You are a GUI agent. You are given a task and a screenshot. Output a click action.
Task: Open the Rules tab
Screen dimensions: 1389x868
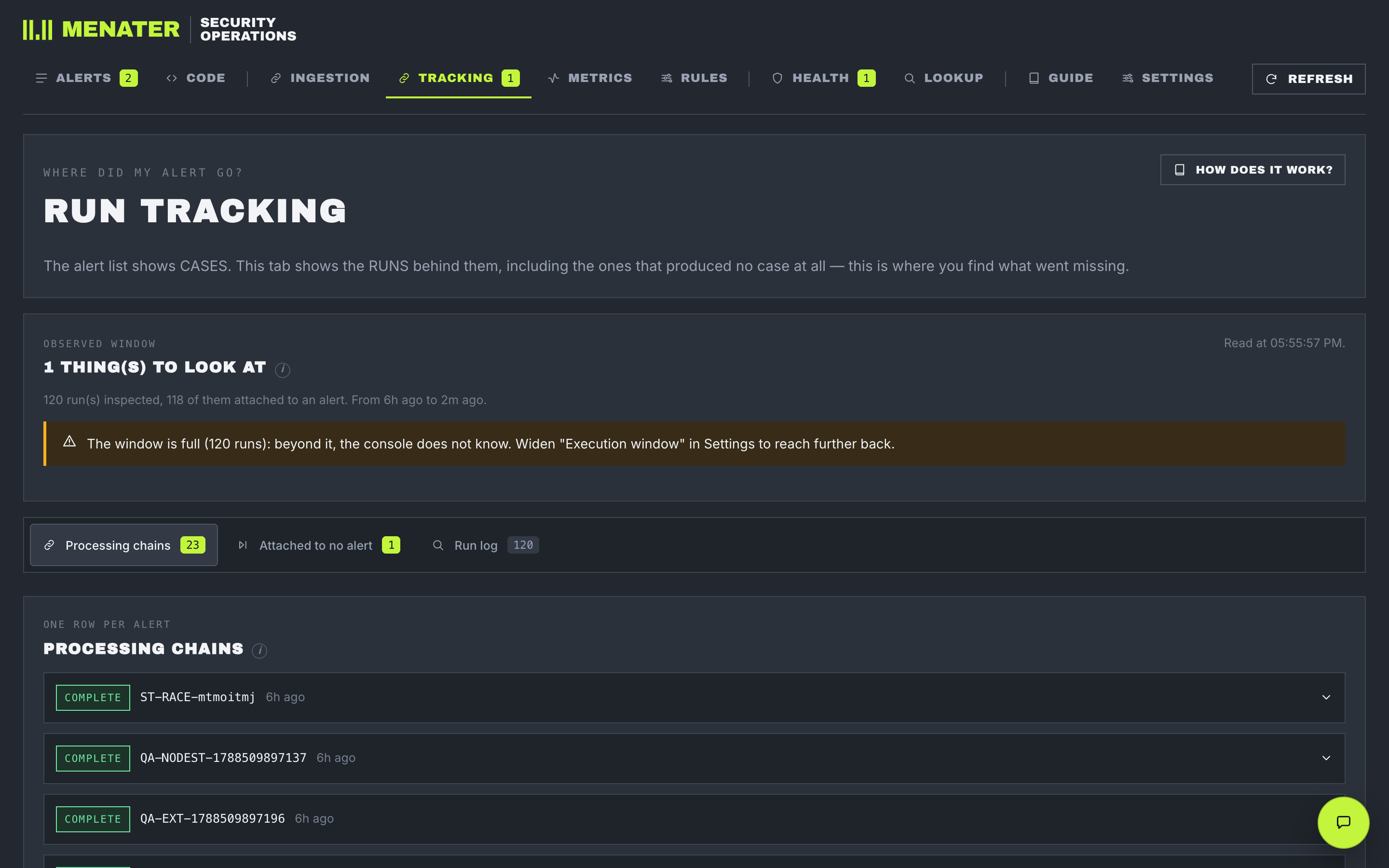click(x=694, y=78)
